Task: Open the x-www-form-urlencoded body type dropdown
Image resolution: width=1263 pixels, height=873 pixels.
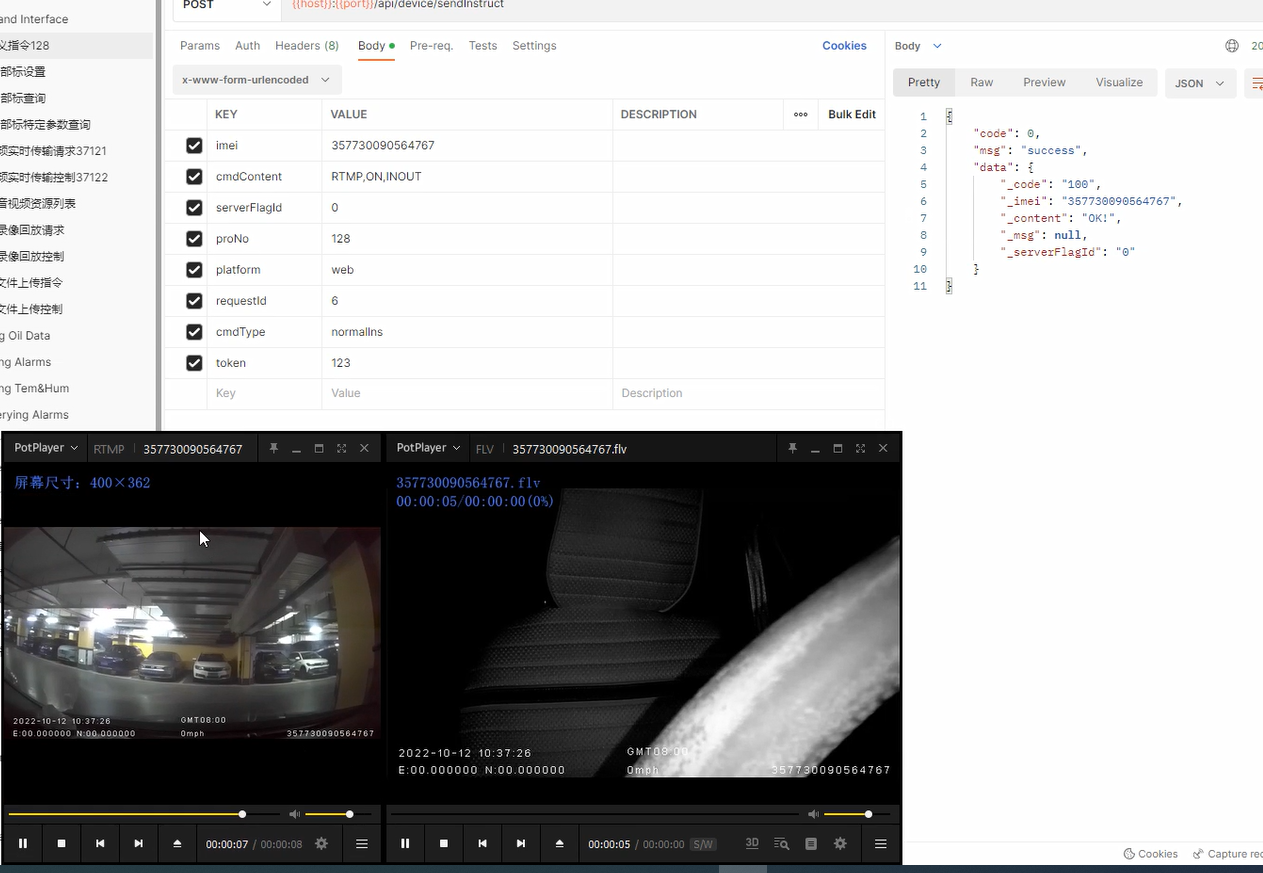Action: click(256, 80)
